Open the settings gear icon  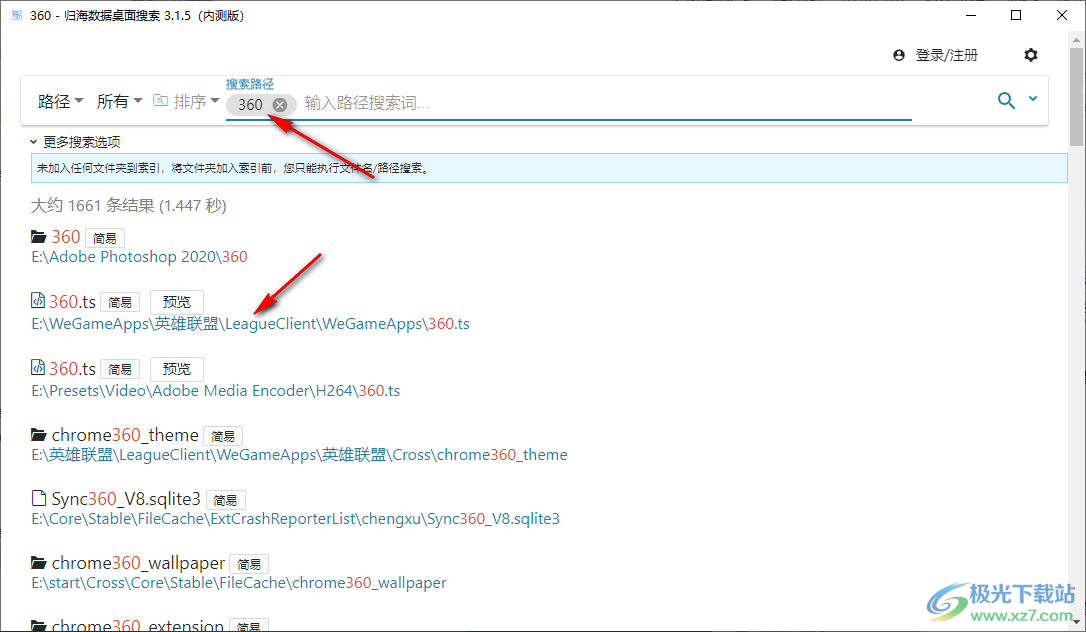pos(1031,55)
